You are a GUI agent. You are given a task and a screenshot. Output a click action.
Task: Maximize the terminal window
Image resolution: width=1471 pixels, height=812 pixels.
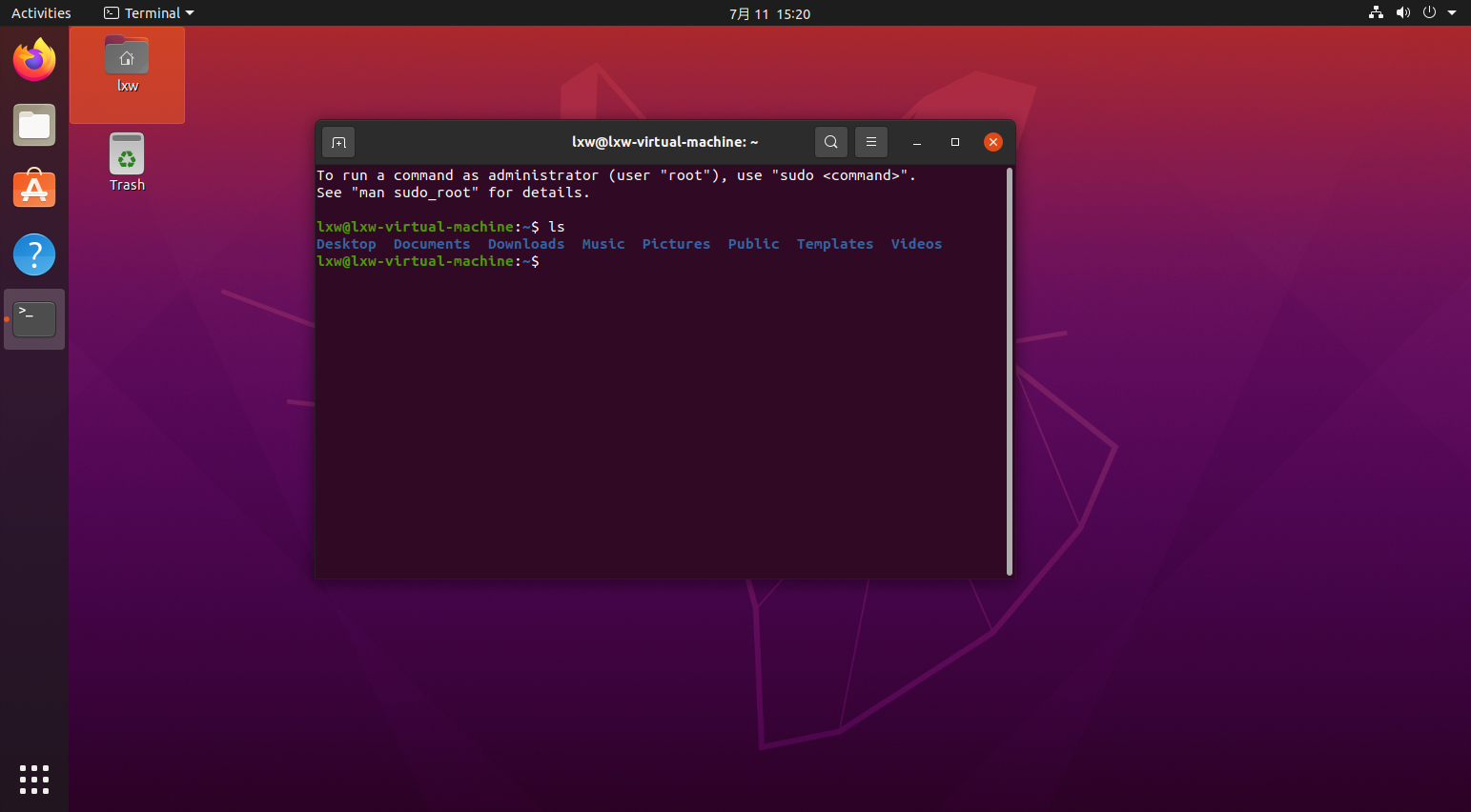(955, 142)
